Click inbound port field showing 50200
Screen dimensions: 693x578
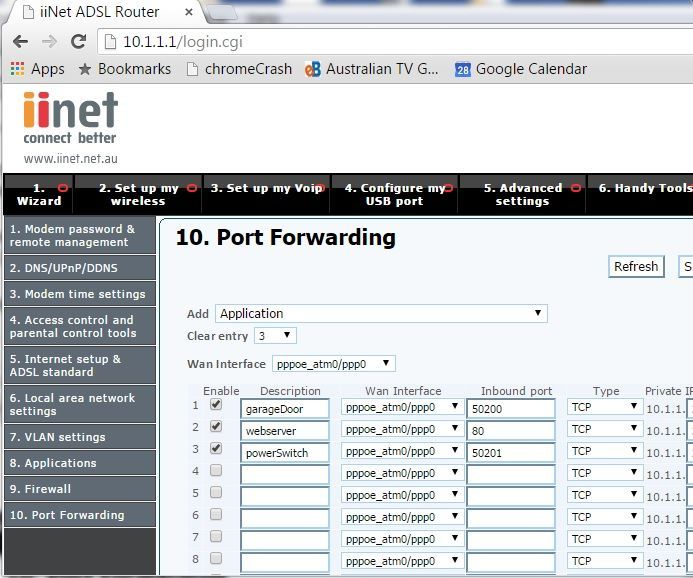tap(511, 408)
